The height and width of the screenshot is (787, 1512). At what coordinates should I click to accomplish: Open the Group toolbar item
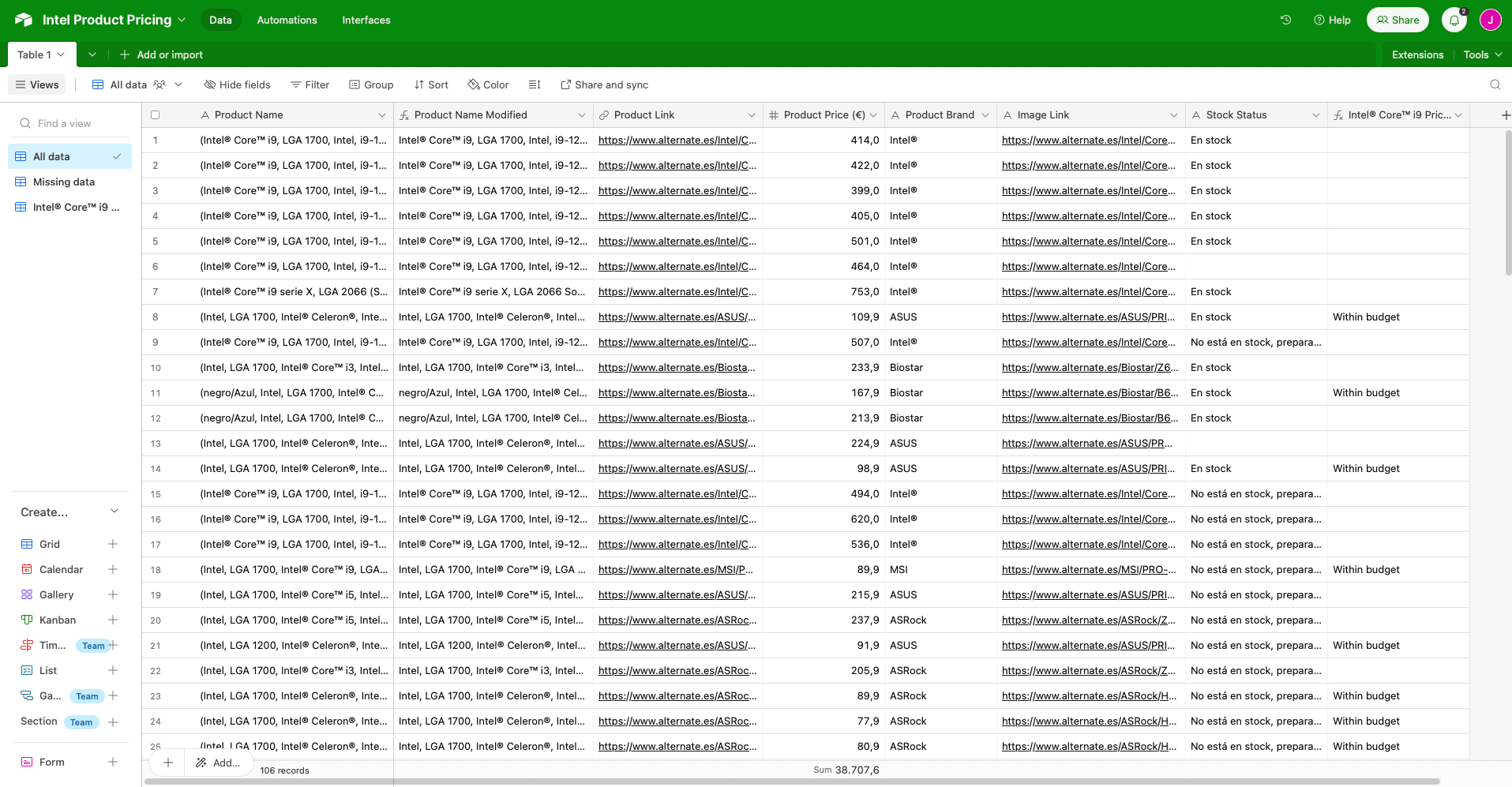371,84
